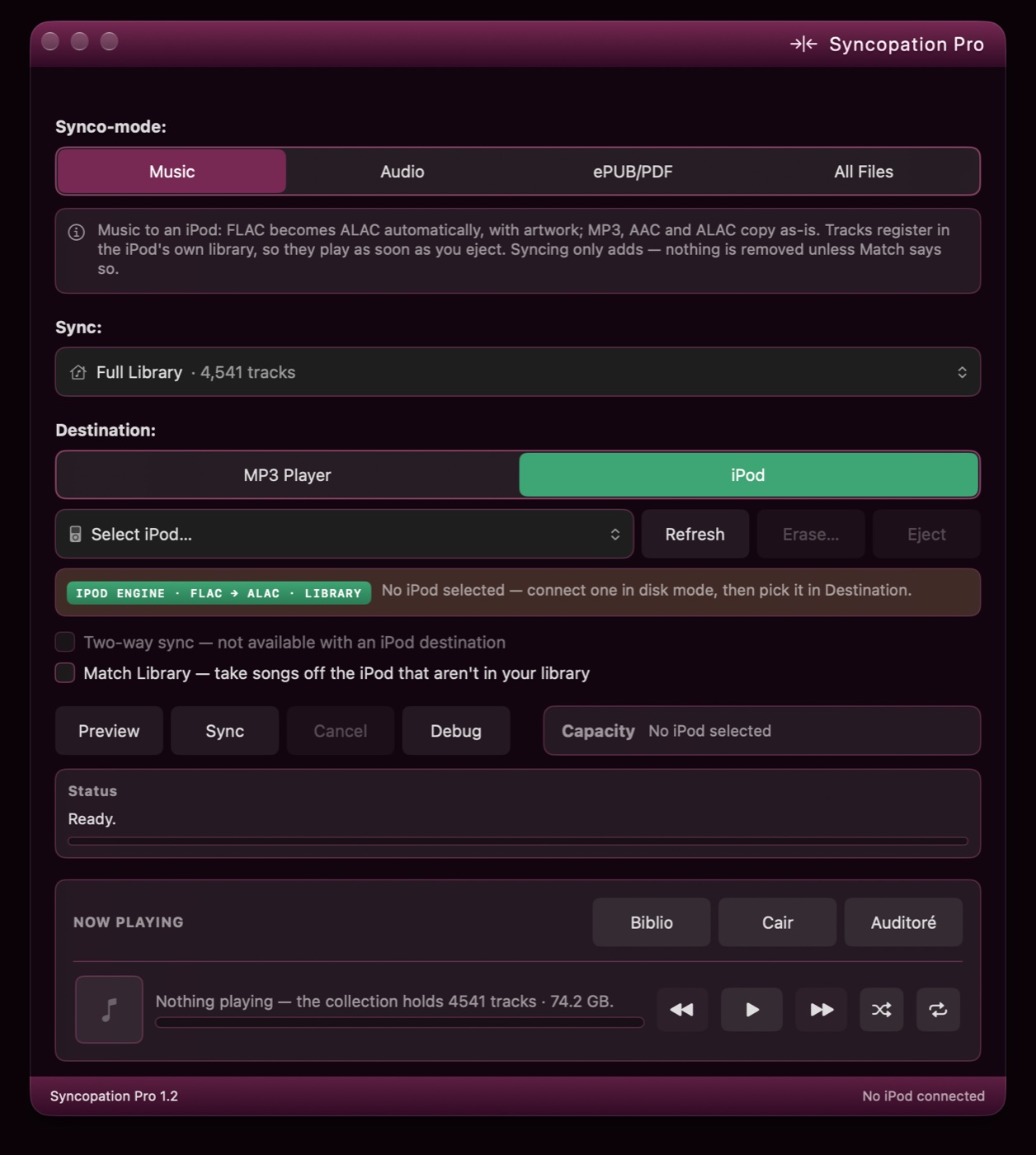Open the Debug button
The image size is (1036, 1155).
(x=456, y=731)
